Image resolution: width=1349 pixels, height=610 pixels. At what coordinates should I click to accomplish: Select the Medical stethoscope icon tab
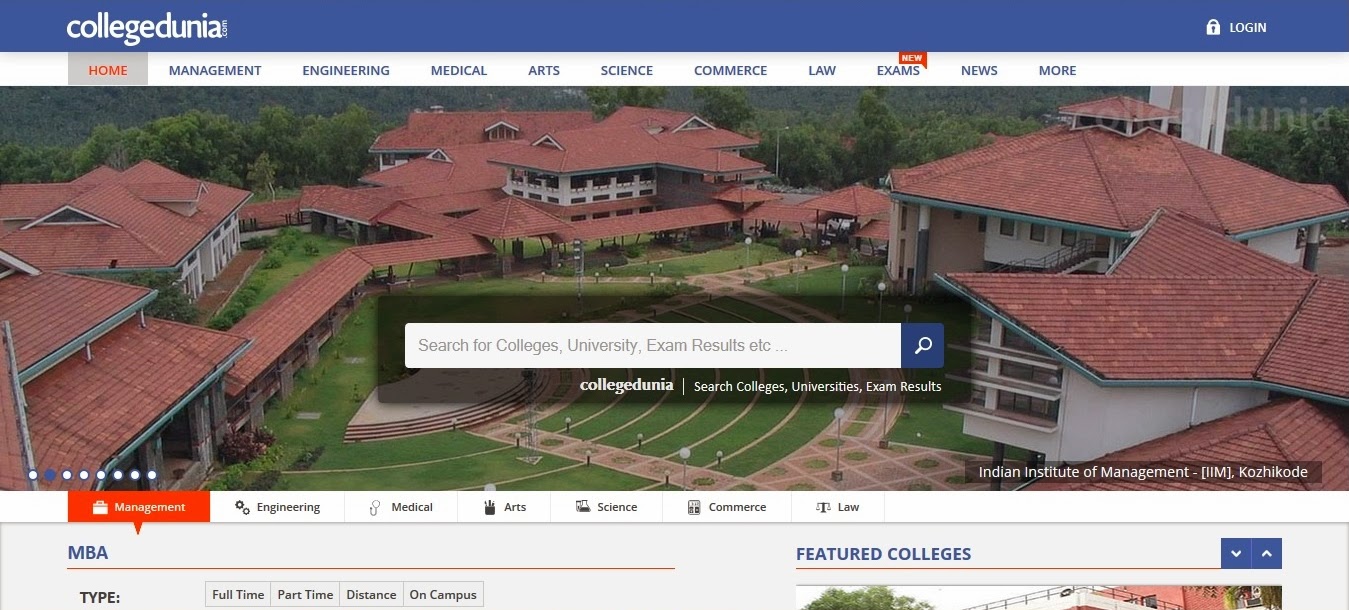point(401,507)
